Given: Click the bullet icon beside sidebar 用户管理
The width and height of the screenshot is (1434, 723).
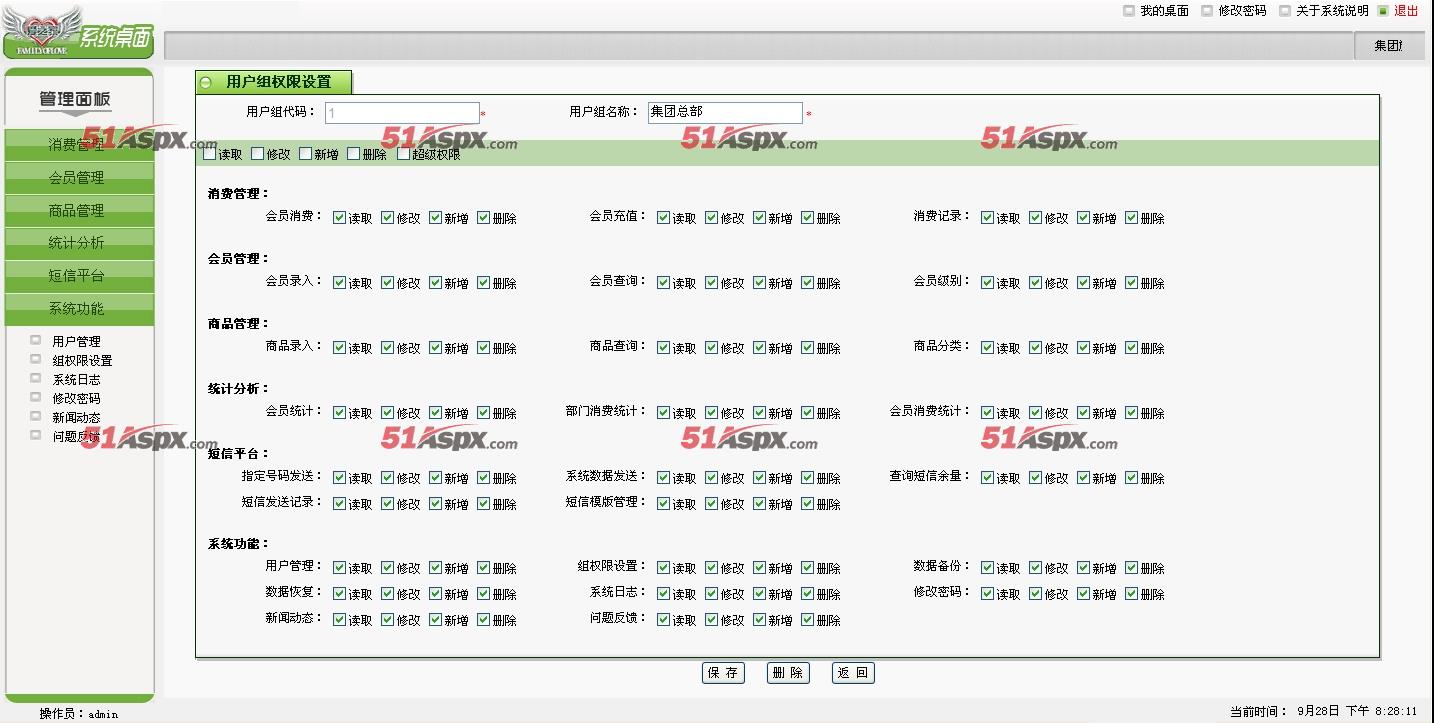Looking at the screenshot, I should [36, 340].
